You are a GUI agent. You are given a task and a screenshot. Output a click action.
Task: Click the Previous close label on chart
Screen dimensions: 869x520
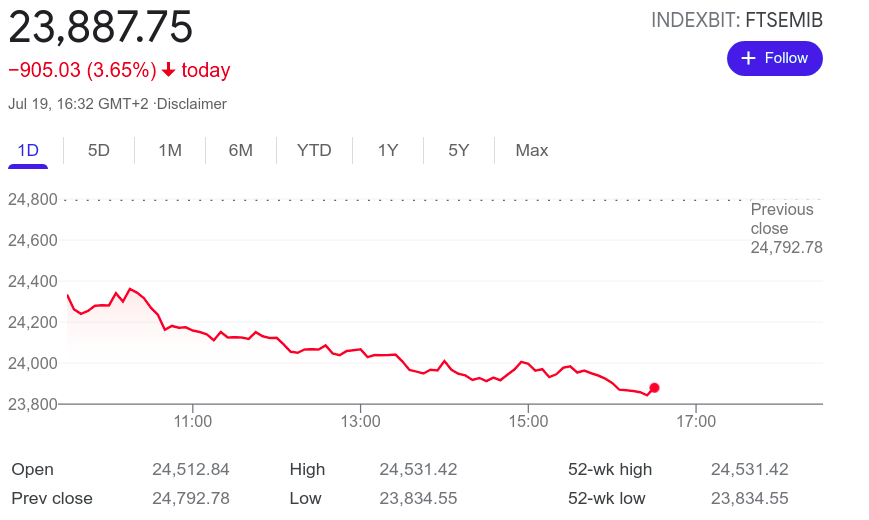click(x=782, y=219)
